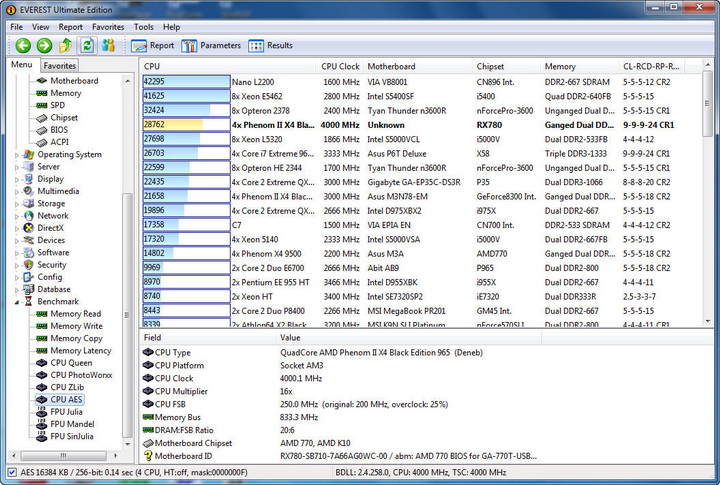Select Chipset tree item
The image size is (720, 485).
(x=64, y=118)
